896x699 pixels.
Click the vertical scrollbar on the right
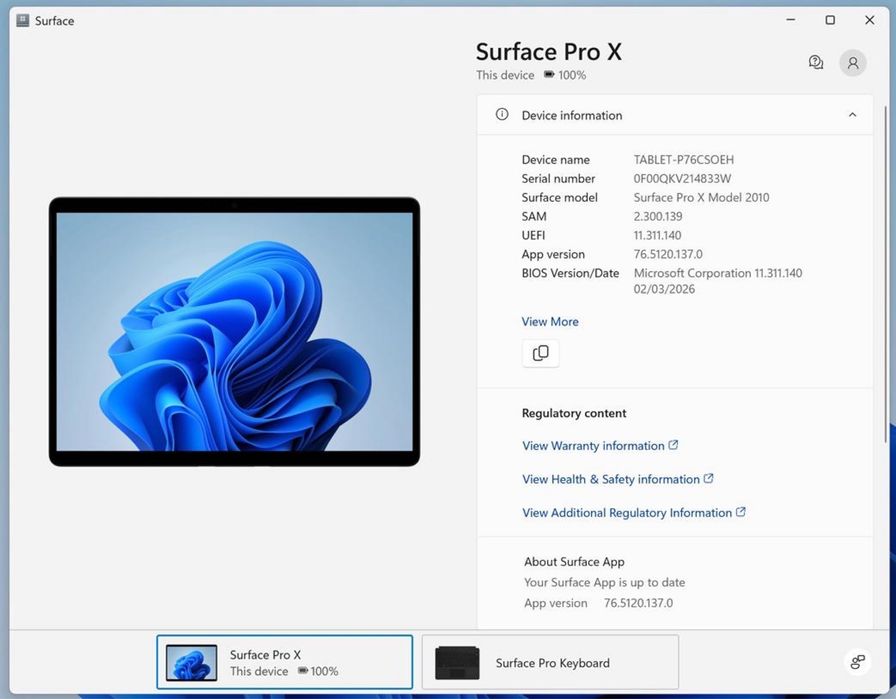click(x=886, y=274)
